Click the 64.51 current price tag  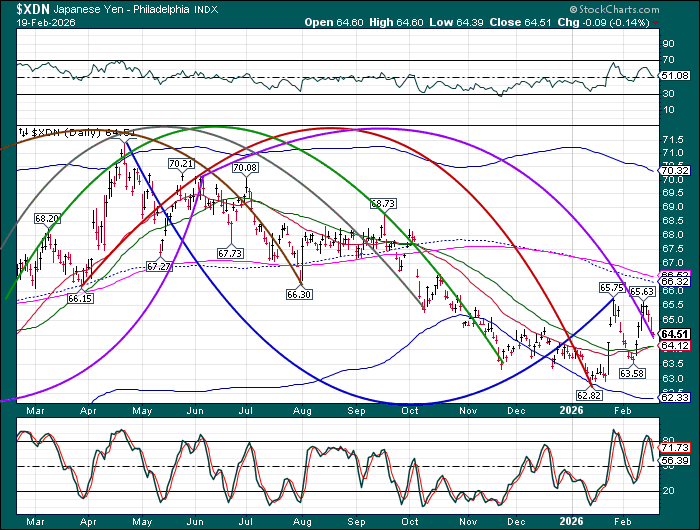tap(674, 334)
